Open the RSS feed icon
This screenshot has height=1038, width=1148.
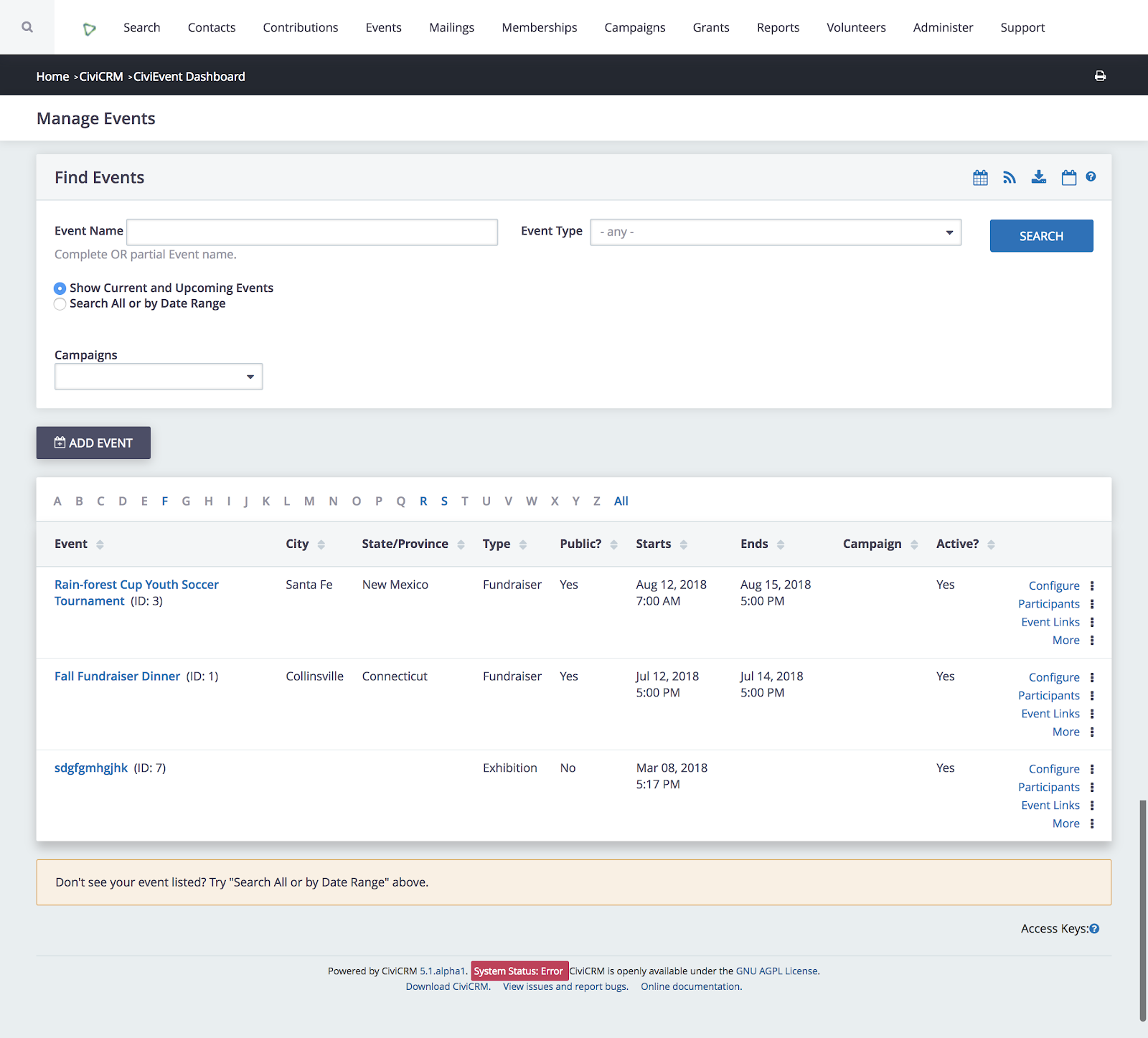(x=1010, y=177)
